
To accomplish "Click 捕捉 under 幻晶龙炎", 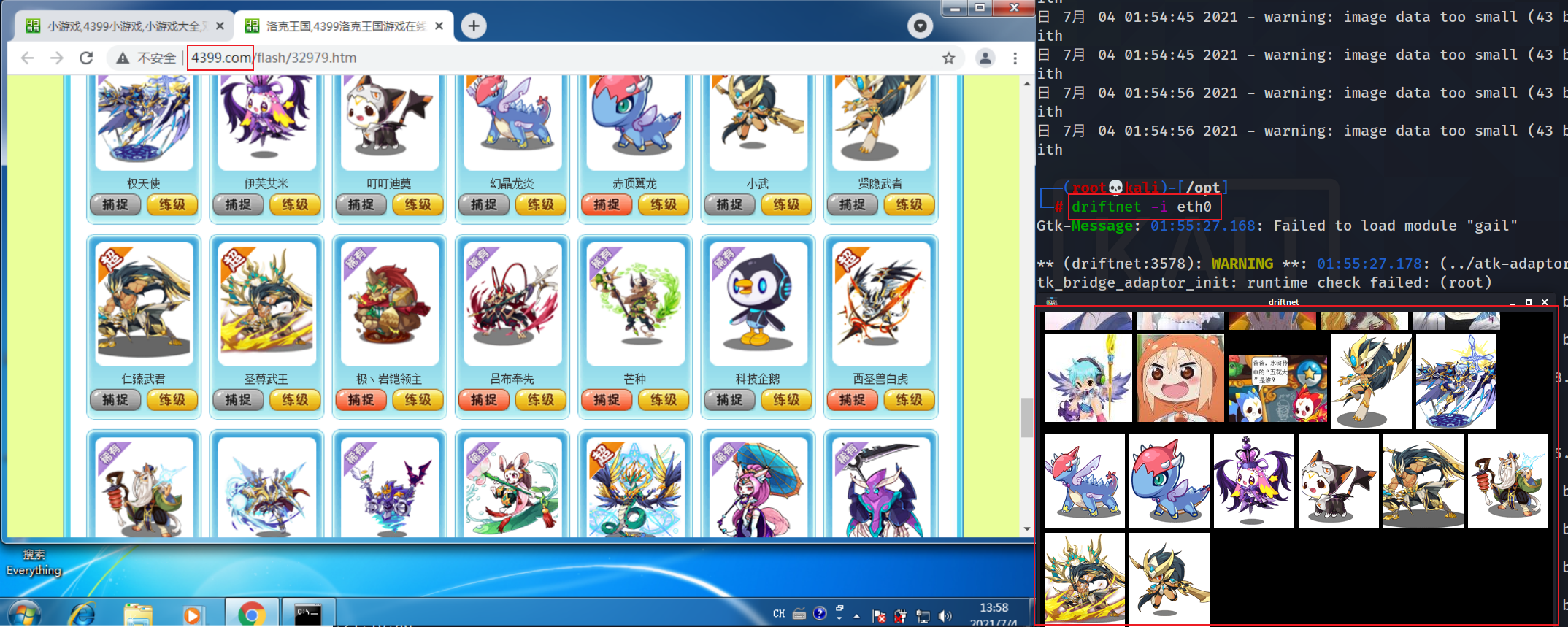I will click(483, 205).
